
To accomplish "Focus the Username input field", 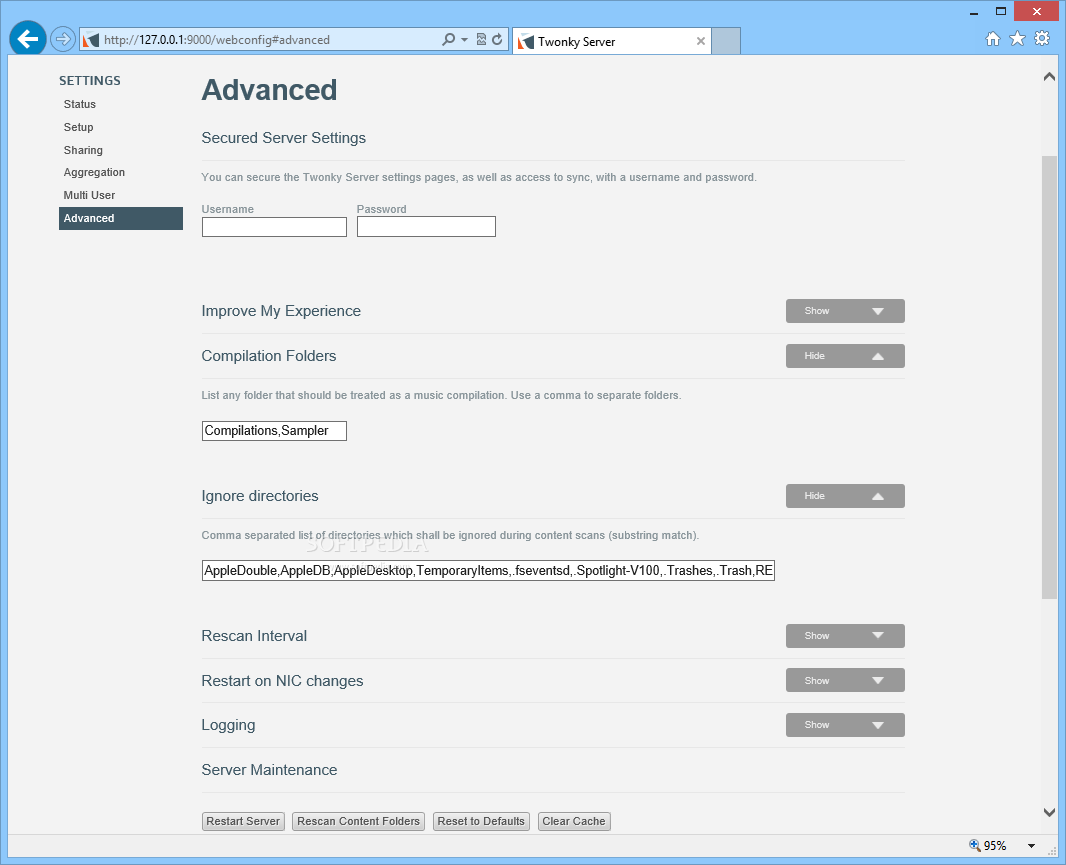I will pyautogui.click(x=274, y=227).
